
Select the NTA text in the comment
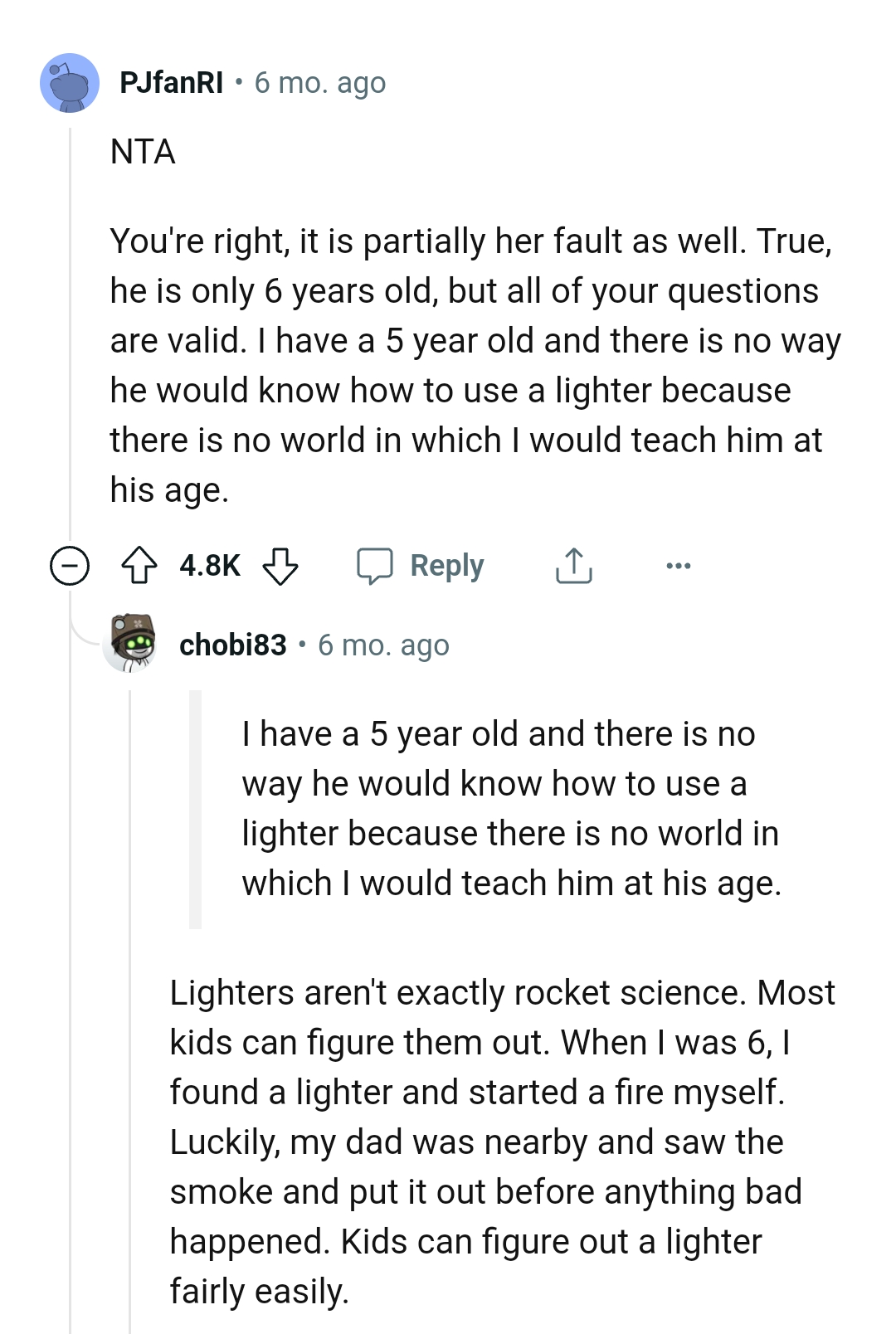[141, 150]
